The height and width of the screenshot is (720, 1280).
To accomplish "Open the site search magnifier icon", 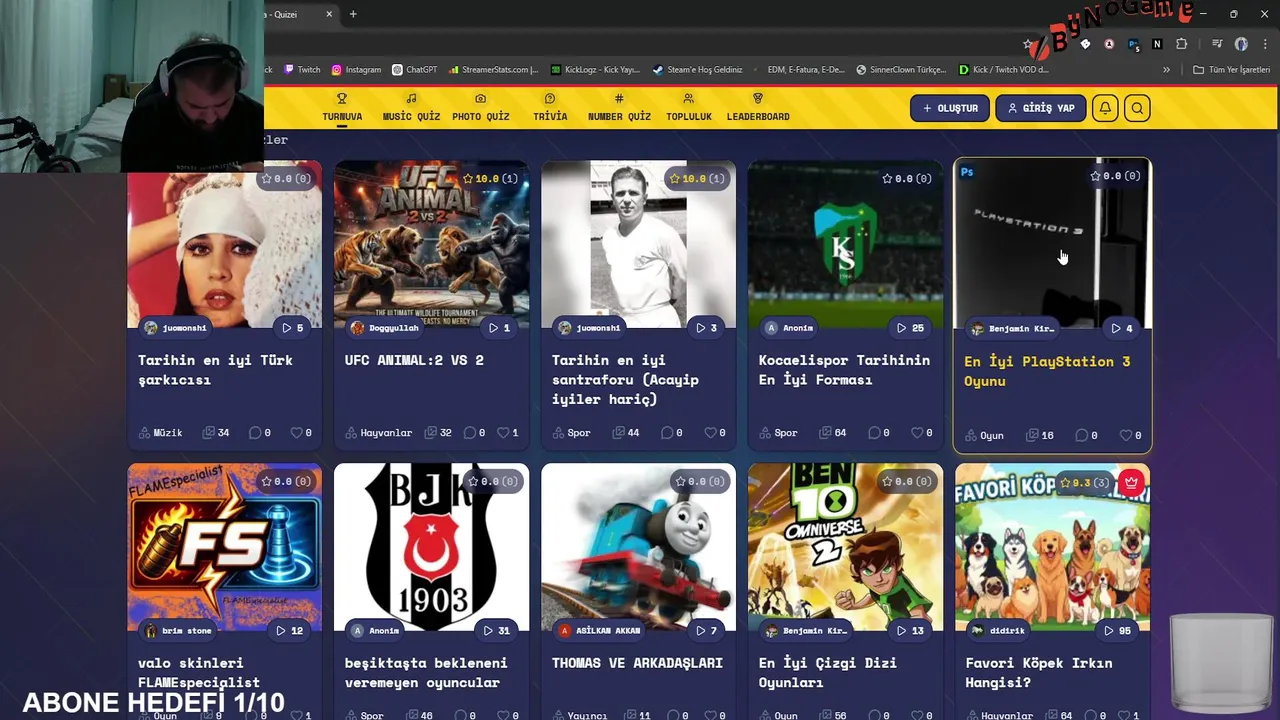I will [x=1137, y=108].
